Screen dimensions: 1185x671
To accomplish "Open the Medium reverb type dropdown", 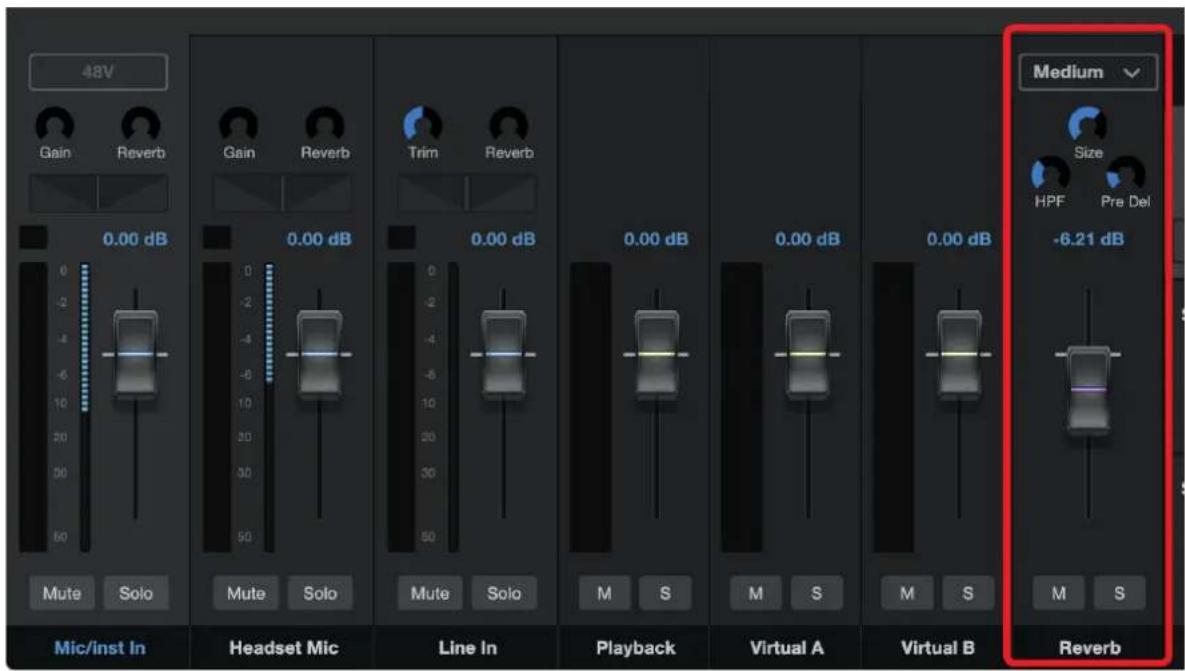I will point(1088,73).
